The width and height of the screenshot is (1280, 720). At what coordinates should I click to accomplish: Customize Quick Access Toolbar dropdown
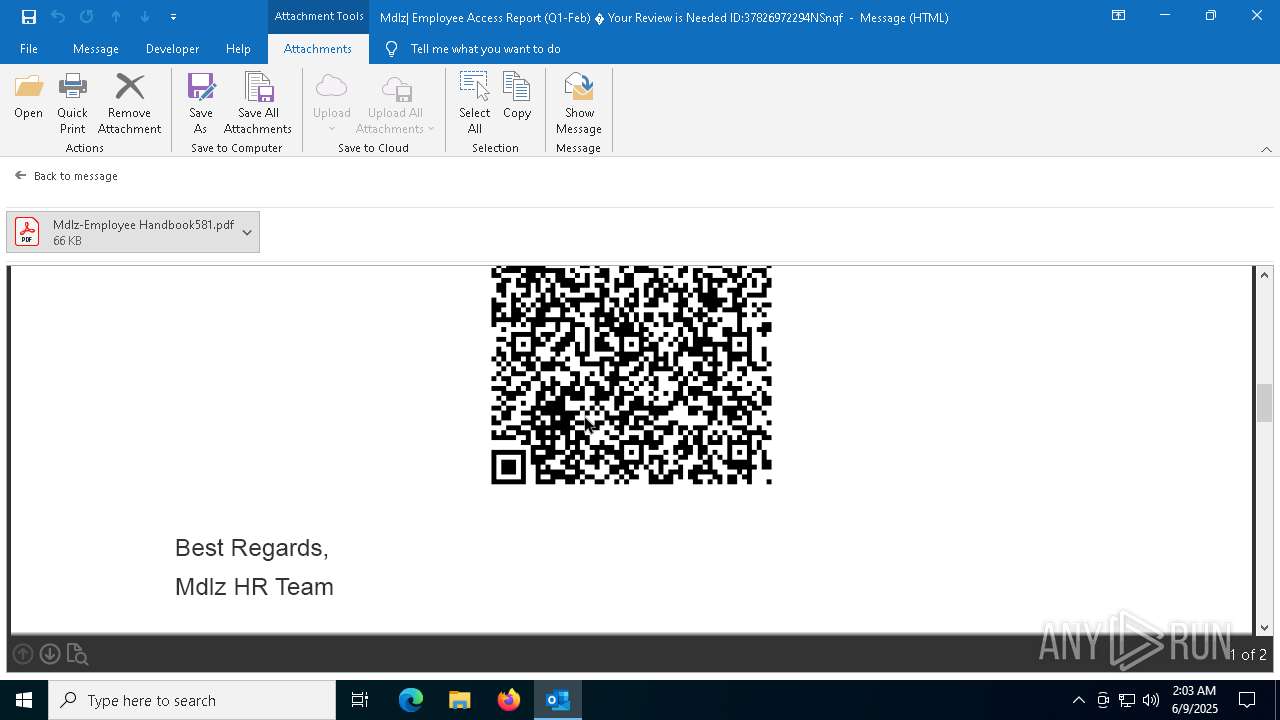pyautogui.click(x=173, y=16)
